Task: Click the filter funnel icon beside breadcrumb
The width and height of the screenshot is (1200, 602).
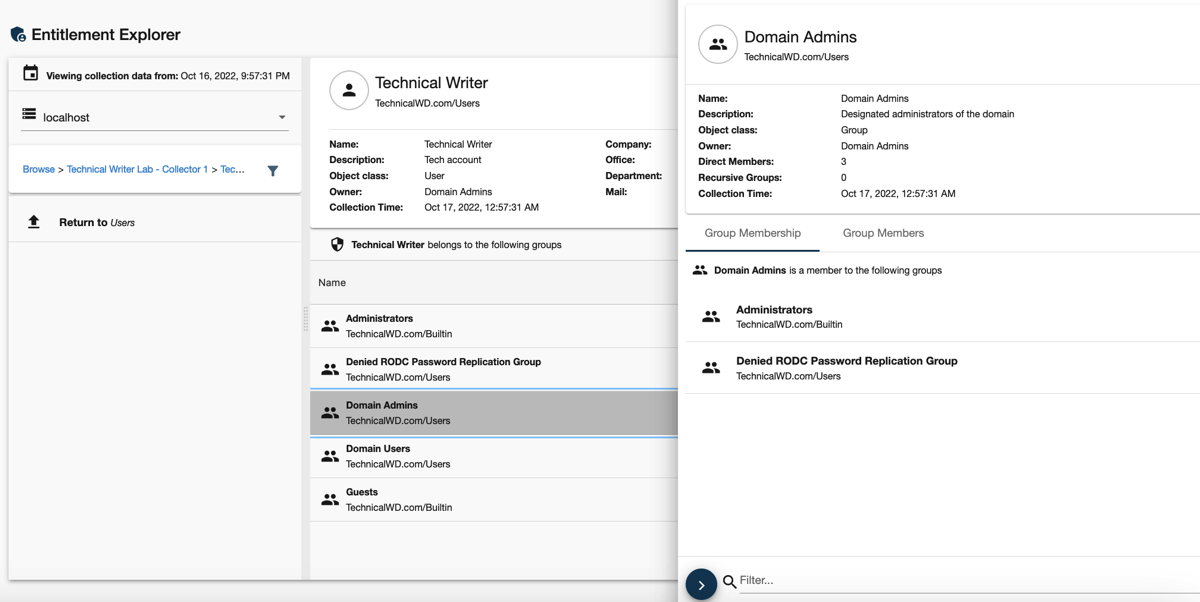Action: coord(273,171)
